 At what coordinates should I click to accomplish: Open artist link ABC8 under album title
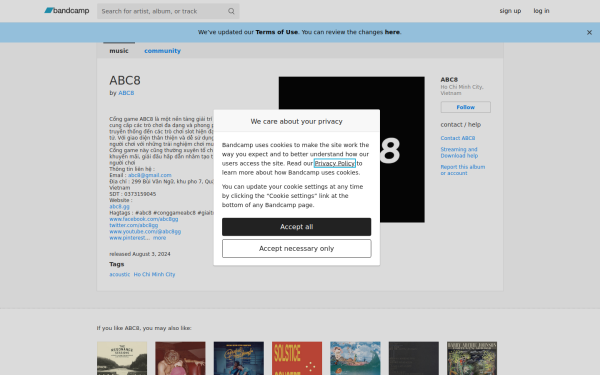(x=126, y=93)
